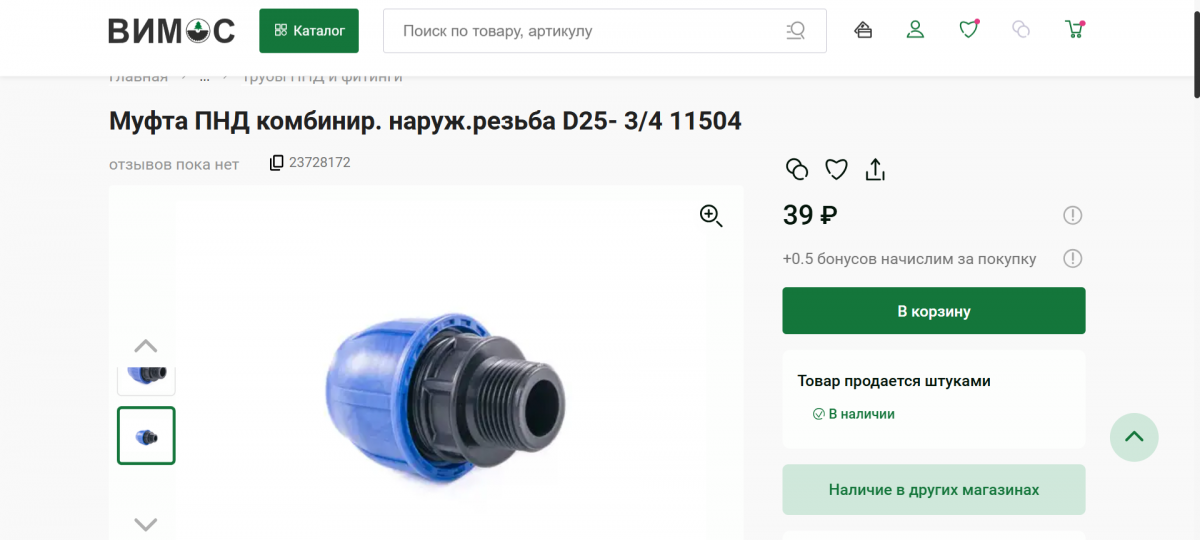Viewport: 1200px width, 540px height.
Task: Open the user account profile icon
Action: pos(915,30)
